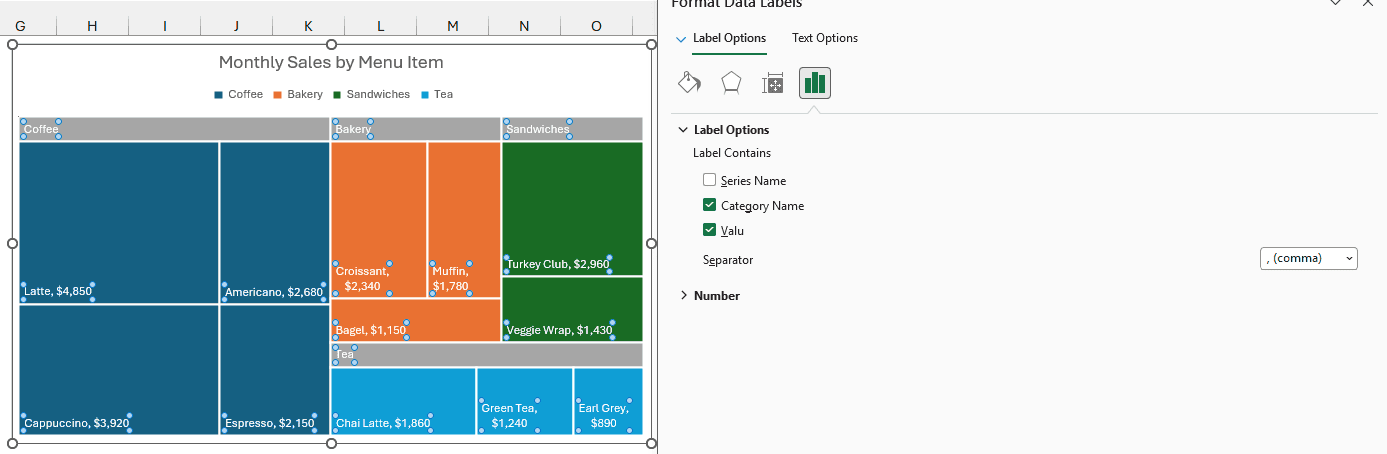Select the Earl Grey, $890 data label
Viewport: 1387px width, 454px height.
click(603, 415)
